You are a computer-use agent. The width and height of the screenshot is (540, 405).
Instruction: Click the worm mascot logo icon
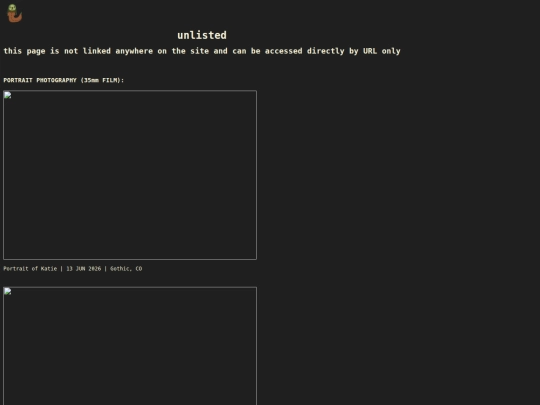coord(14,13)
